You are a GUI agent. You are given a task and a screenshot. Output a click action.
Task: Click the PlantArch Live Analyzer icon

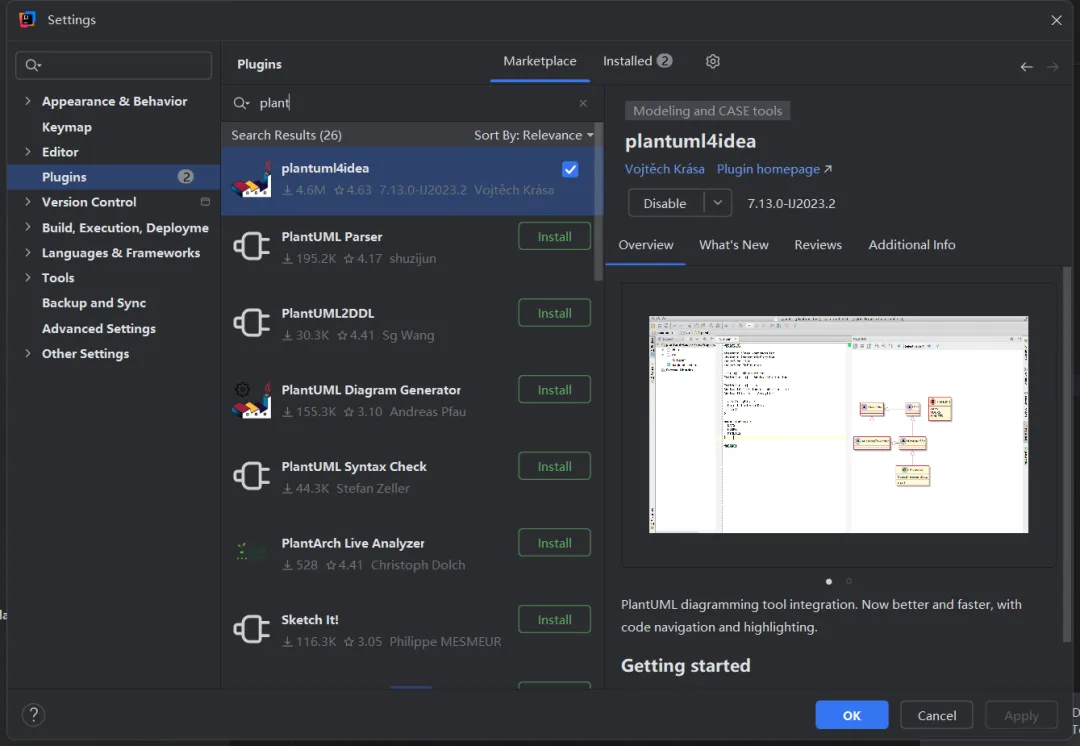(x=249, y=552)
